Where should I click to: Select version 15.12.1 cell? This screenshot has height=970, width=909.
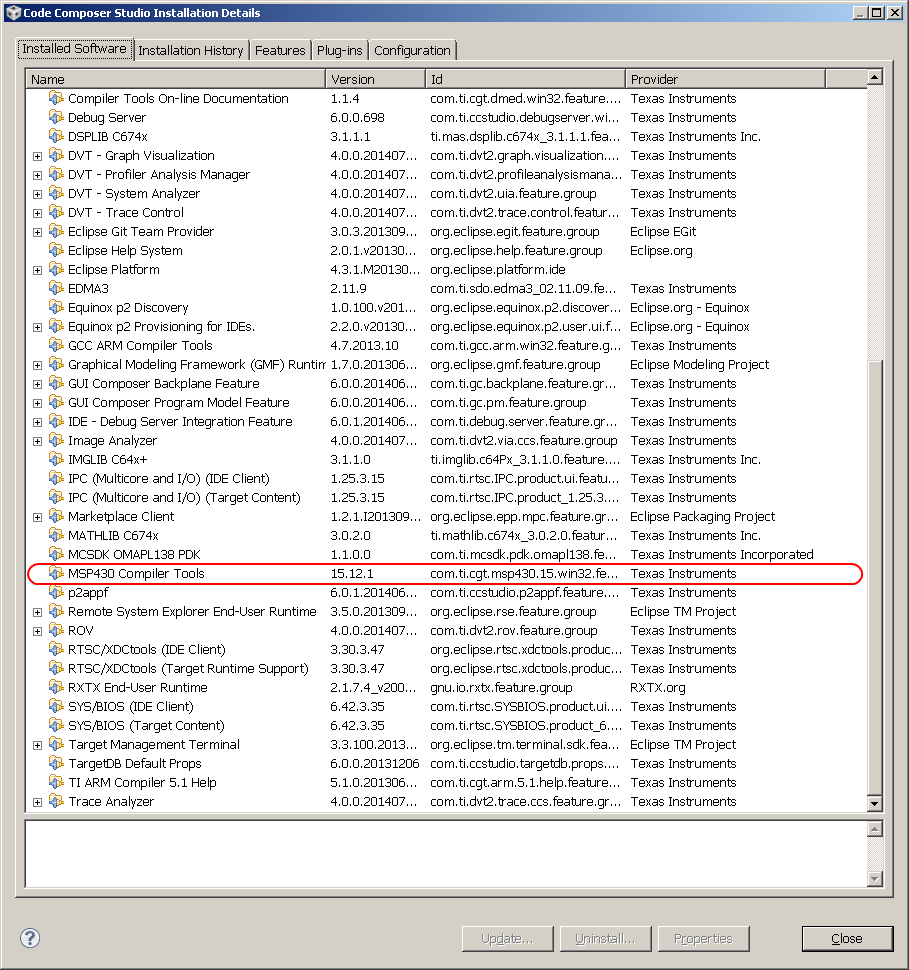pyautogui.click(x=351, y=573)
